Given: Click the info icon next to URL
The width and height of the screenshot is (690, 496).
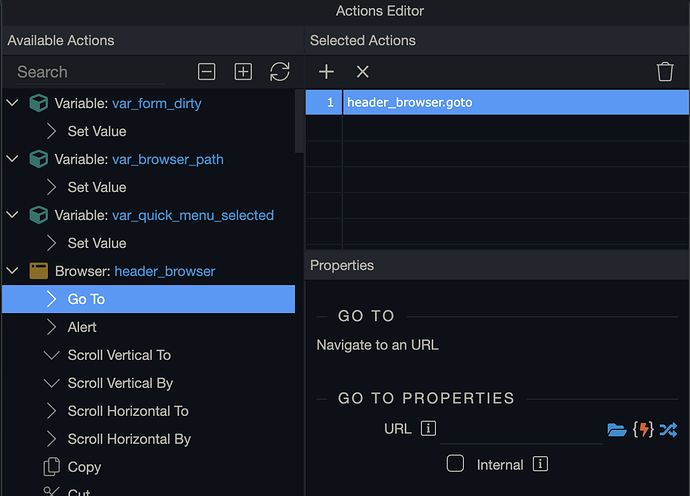Looking at the screenshot, I should [428, 429].
